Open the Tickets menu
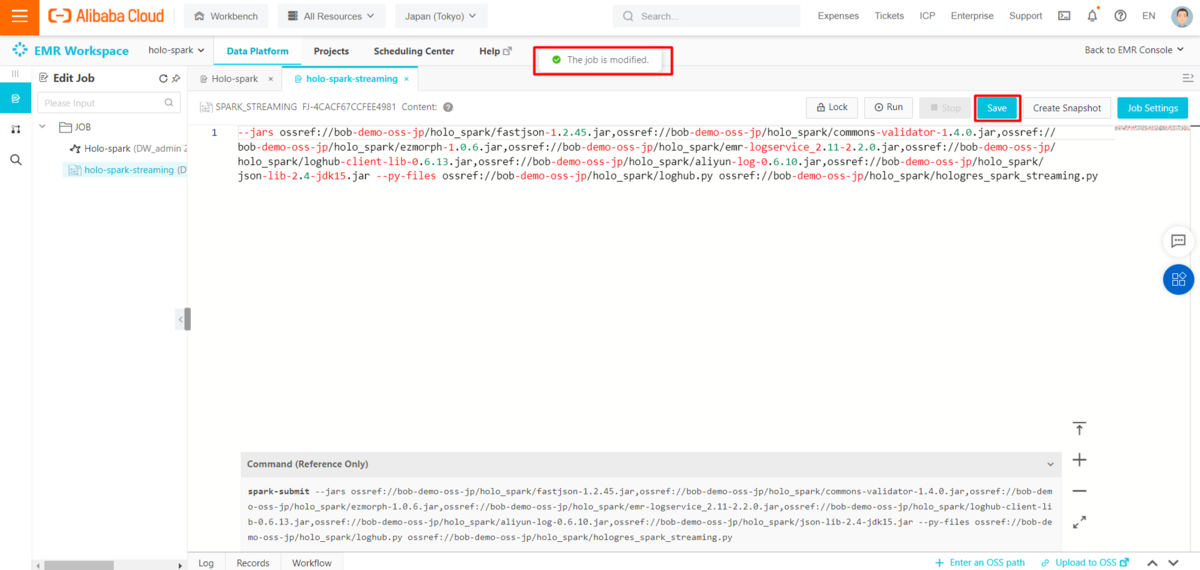 point(889,16)
